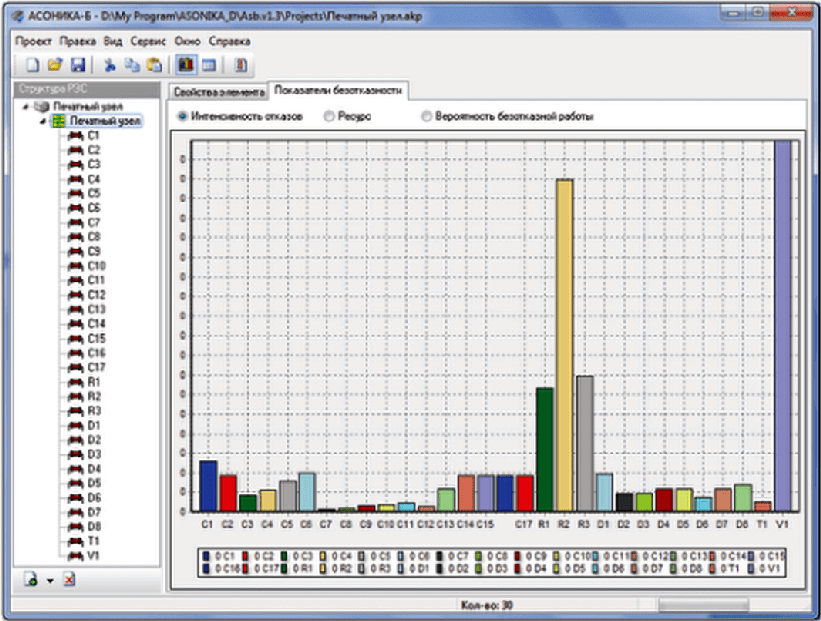Save the project with the floppy icon
The width and height of the screenshot is (821, 621).
[x=78, y=65]
